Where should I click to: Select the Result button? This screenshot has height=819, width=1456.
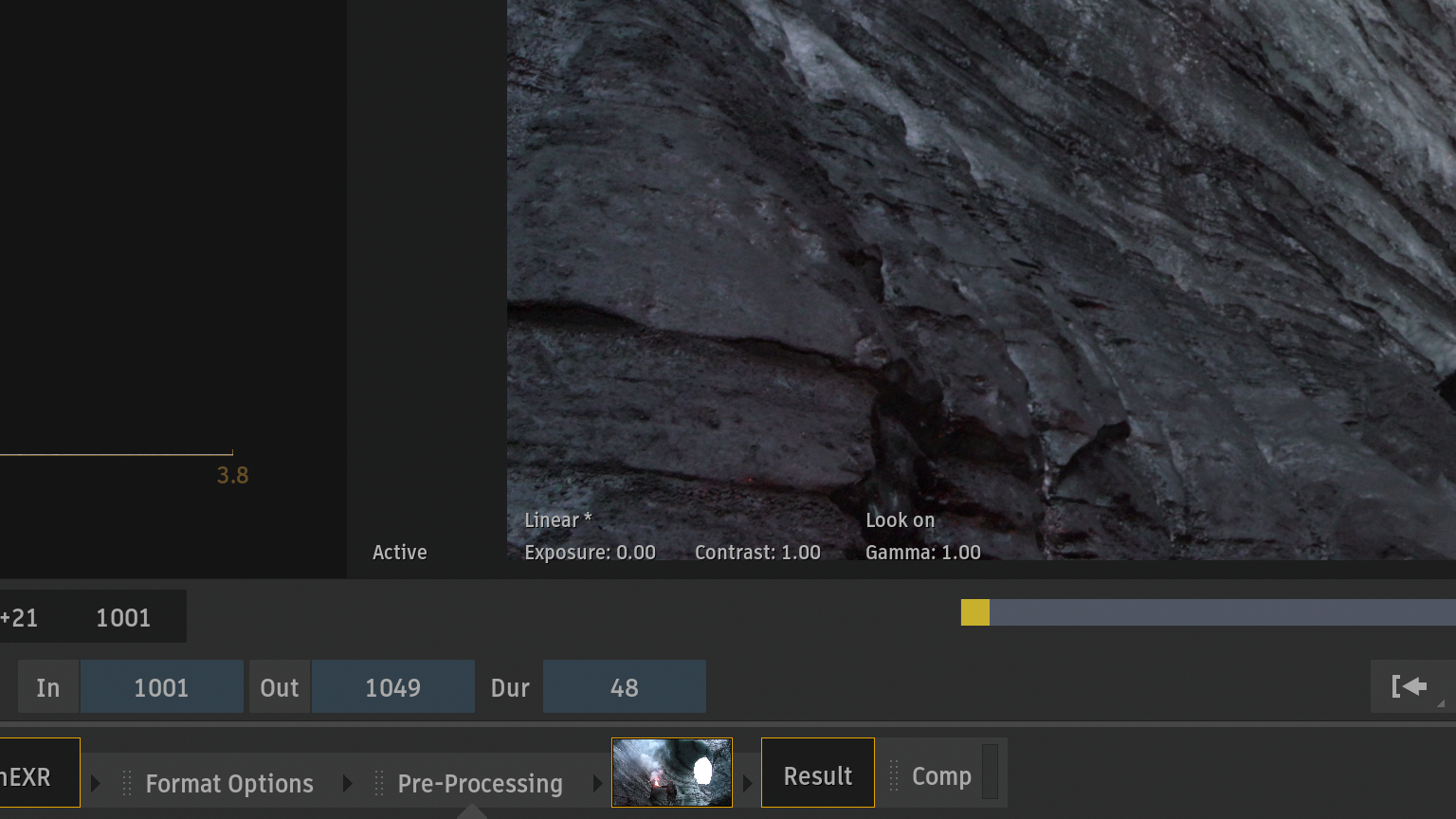tap(818, 773)
